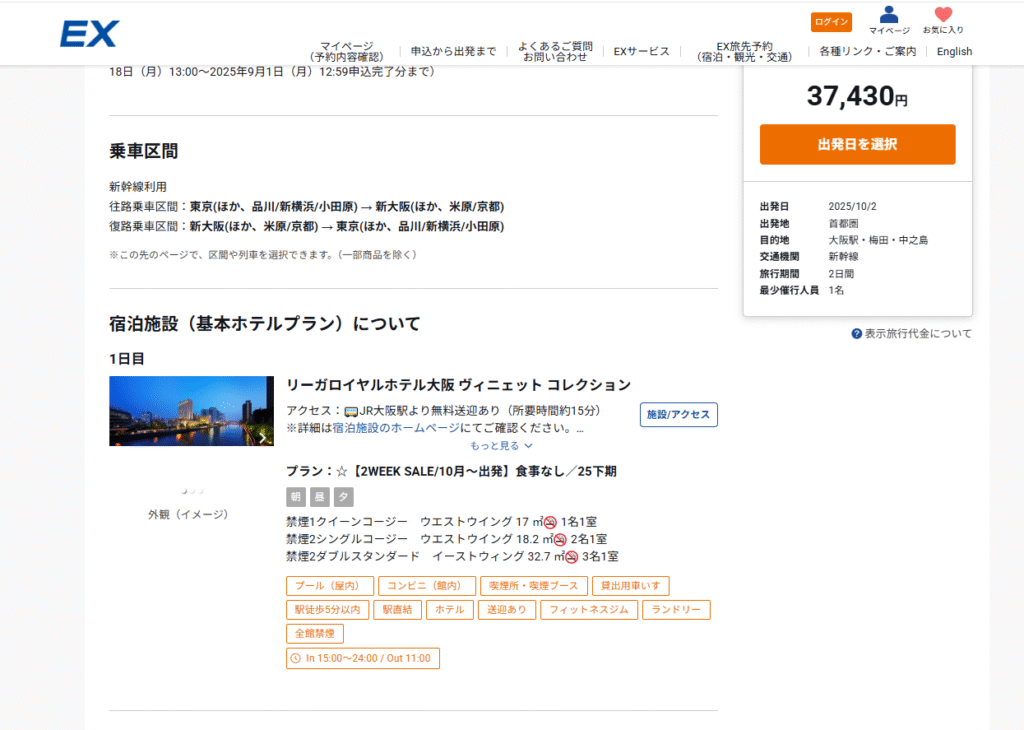Viewport: 1024px width, 730px height.
Task: Open the マイページ person icon
Action: click(888, 15)
